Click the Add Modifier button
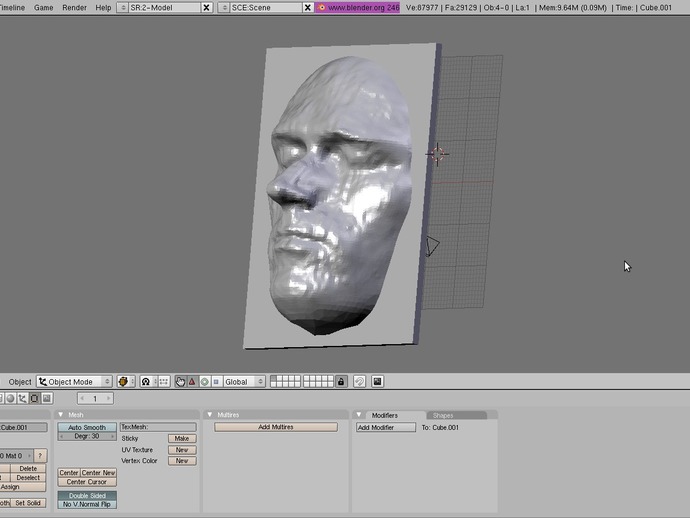 point(386,427)
